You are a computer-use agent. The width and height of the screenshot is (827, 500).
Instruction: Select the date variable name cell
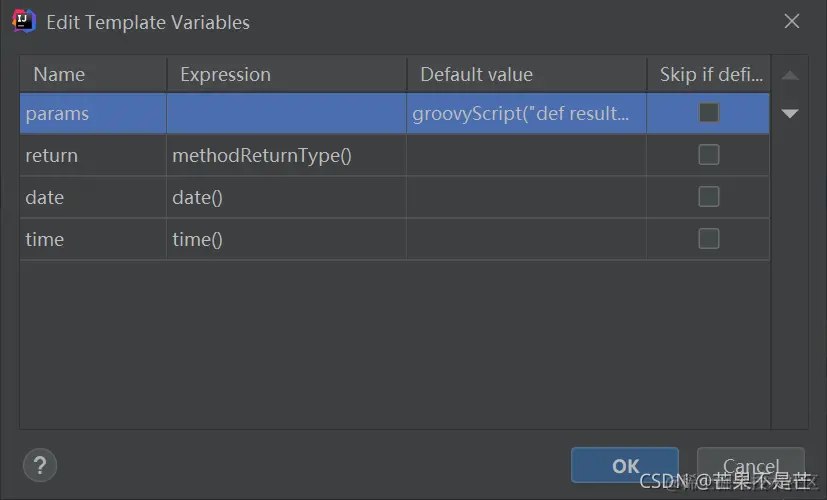(x=93, y=197)
